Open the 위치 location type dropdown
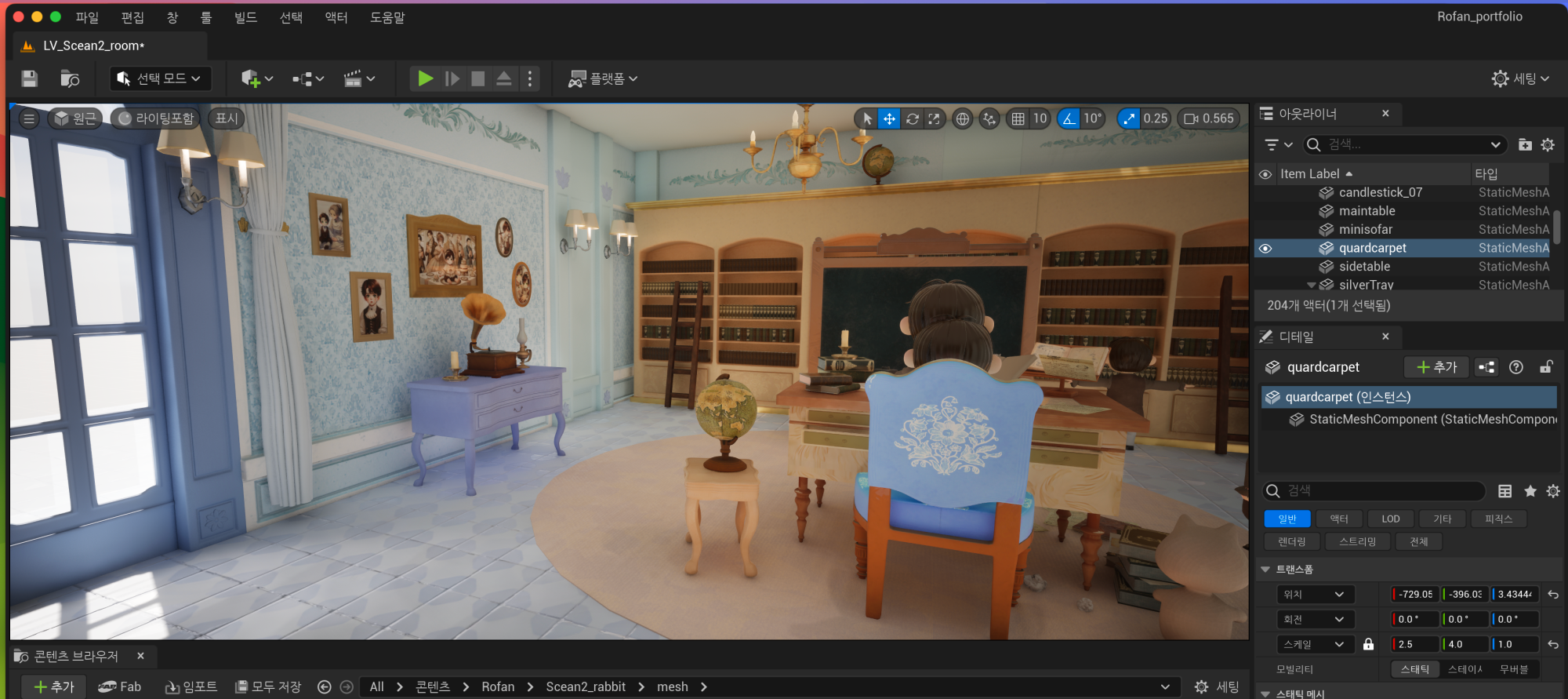 1315,595
